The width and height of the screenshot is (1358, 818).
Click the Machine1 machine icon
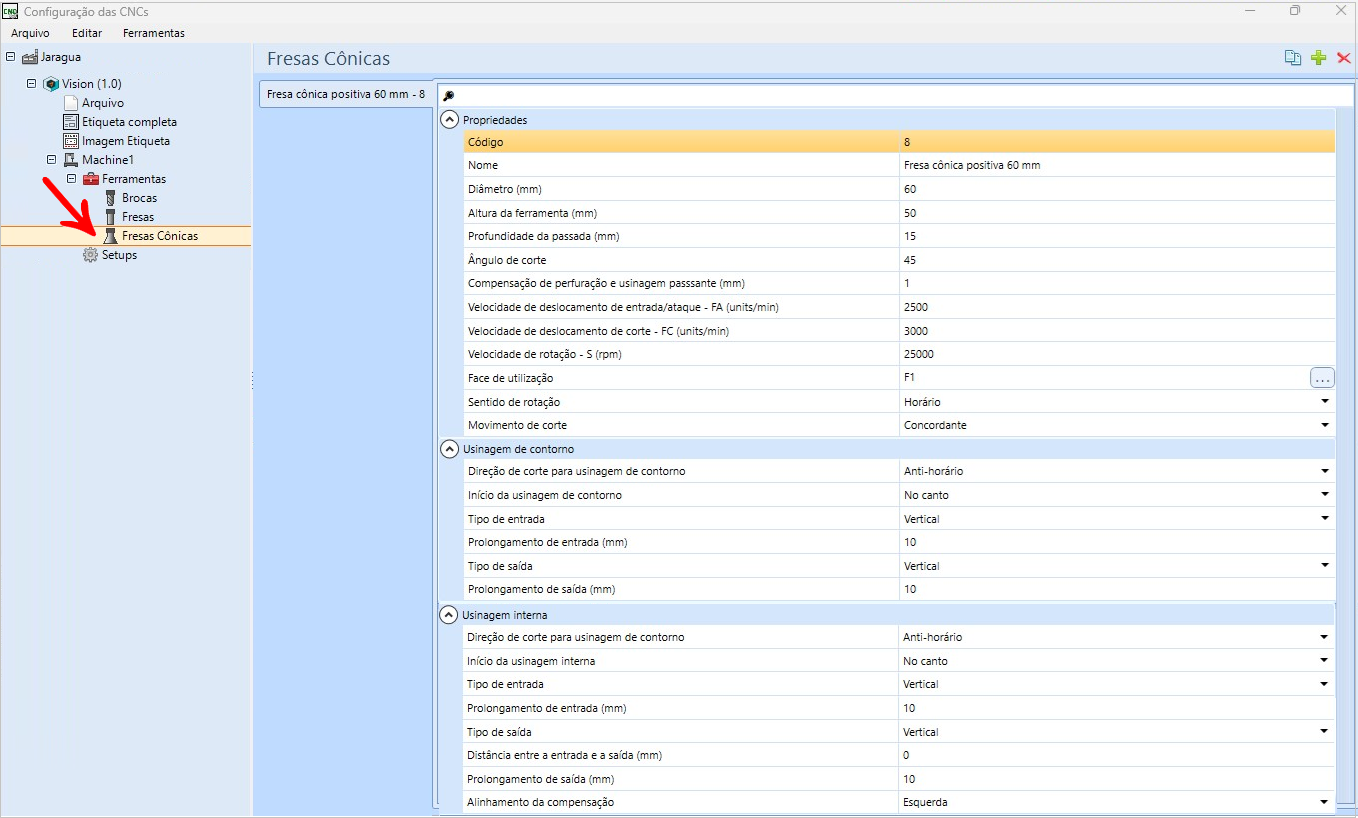pos(70,160)
